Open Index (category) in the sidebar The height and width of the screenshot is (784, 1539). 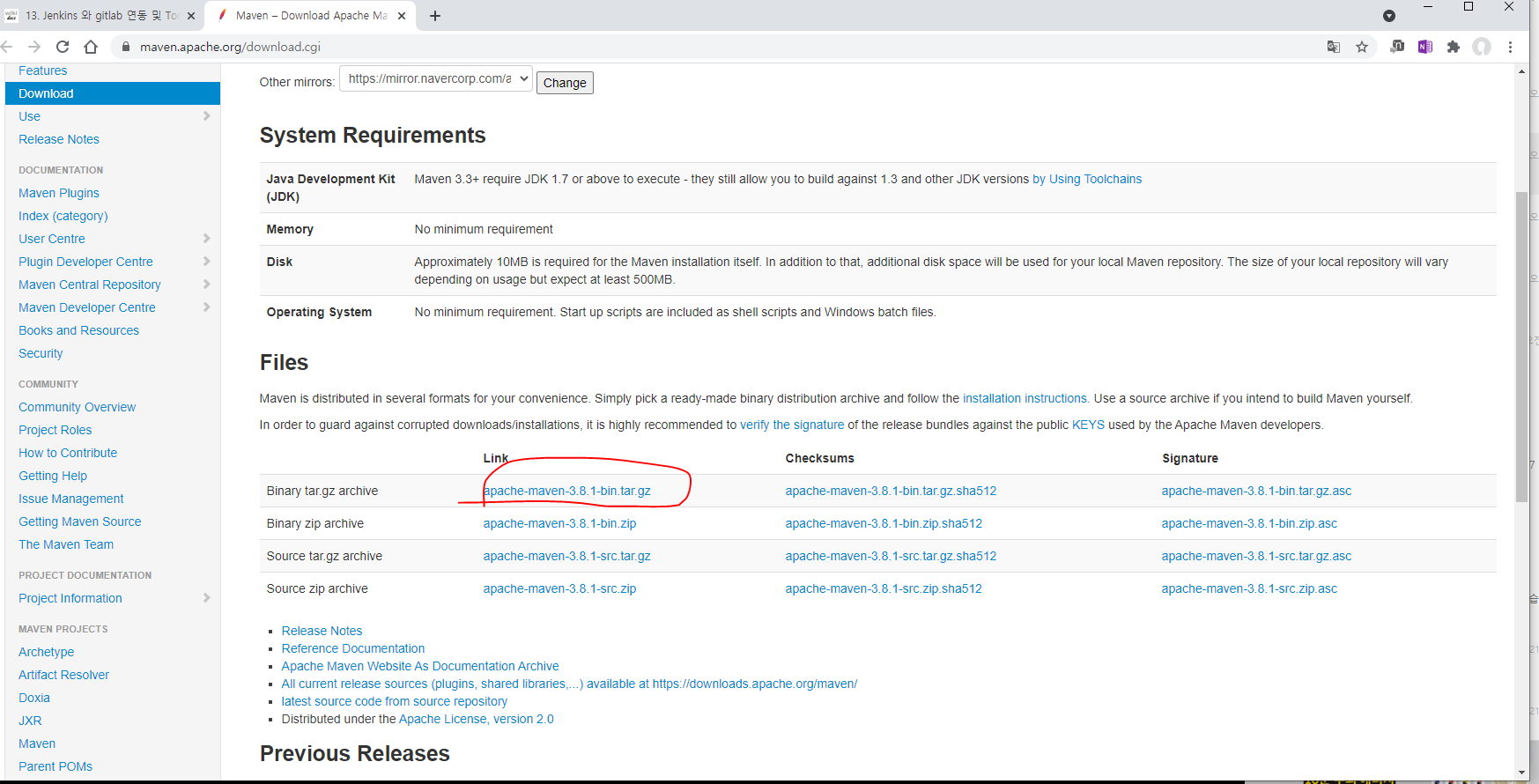(63, 216)
